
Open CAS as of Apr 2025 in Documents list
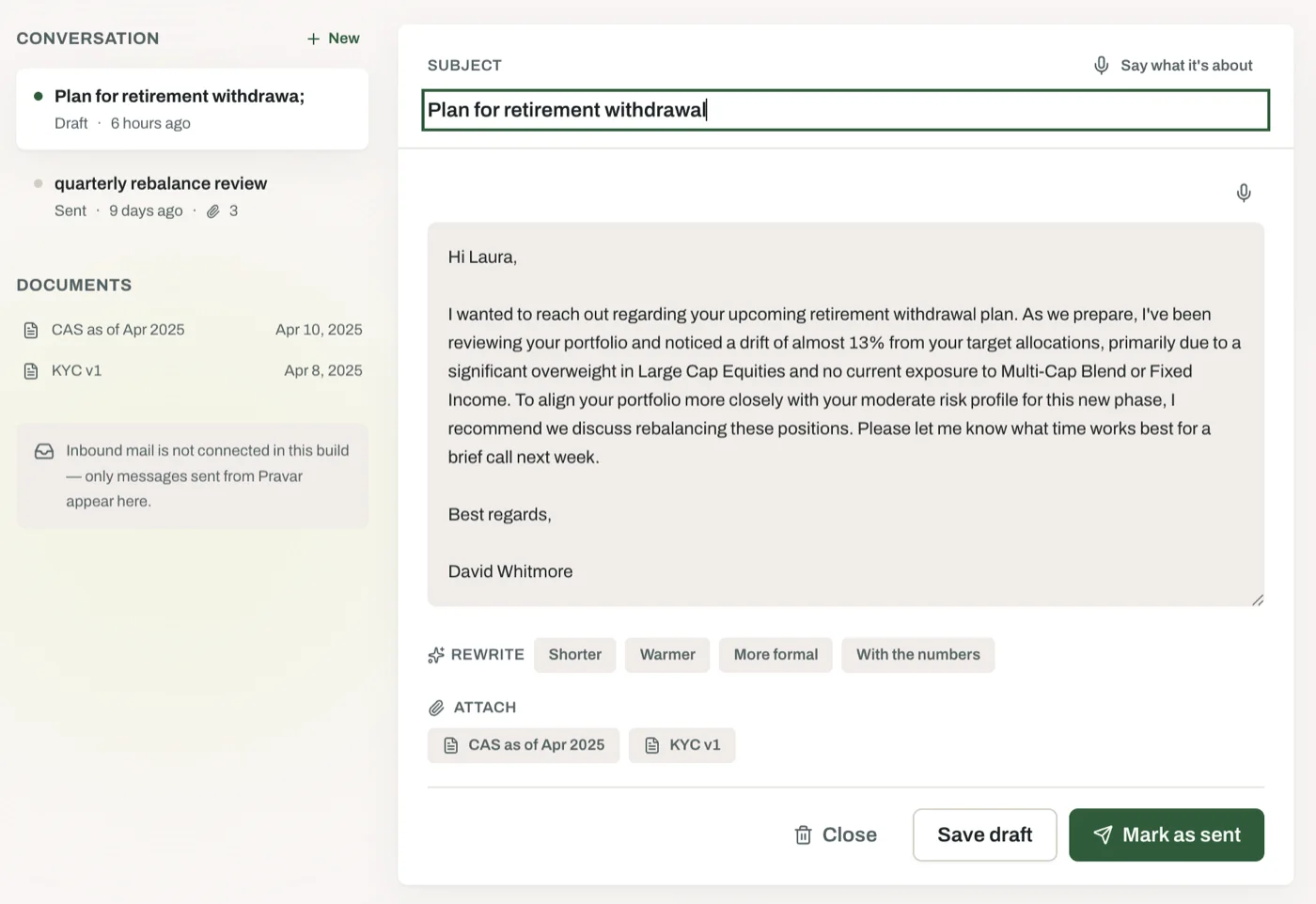click(x=192, y=330)
